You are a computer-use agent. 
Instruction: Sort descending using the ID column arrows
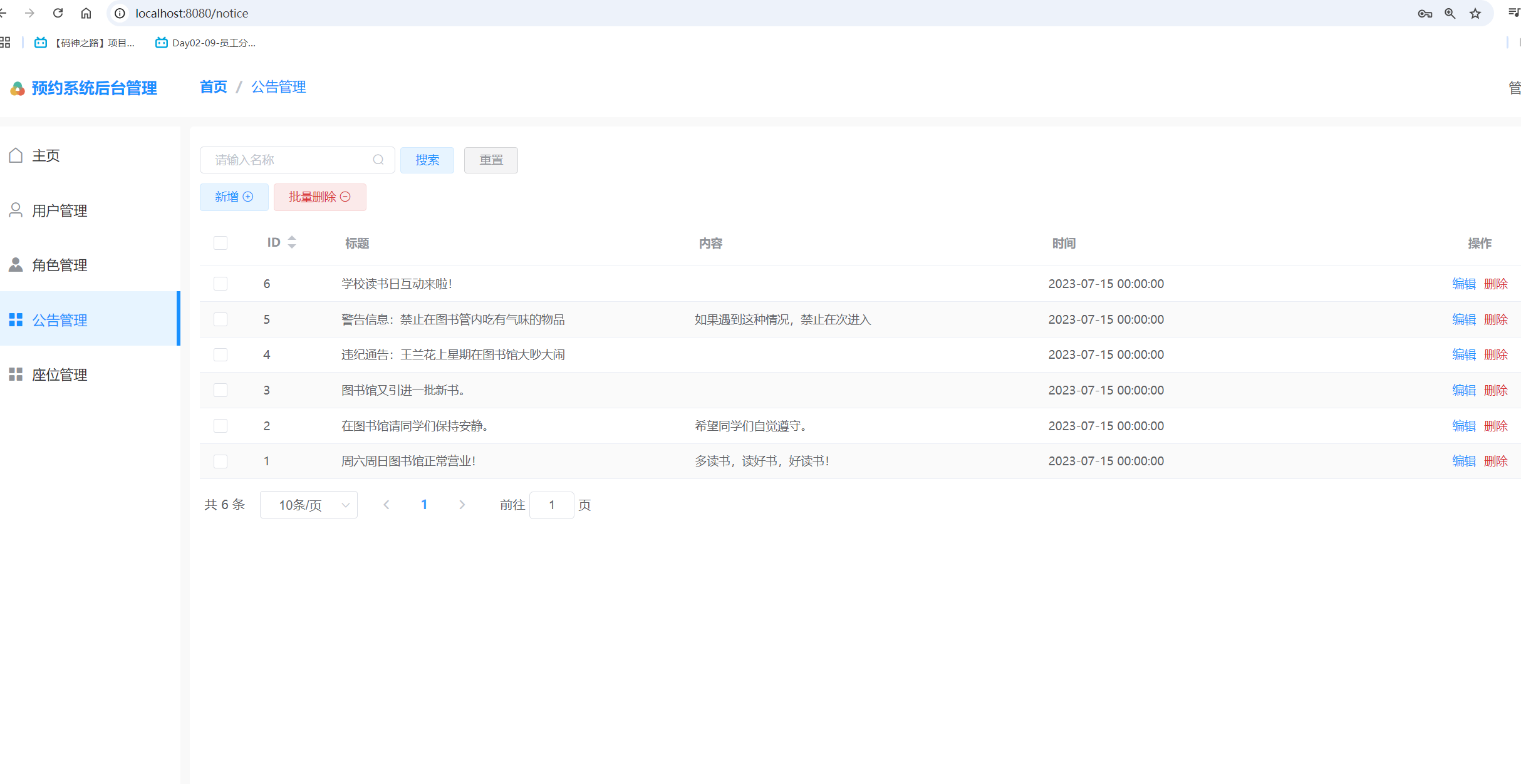292,245
